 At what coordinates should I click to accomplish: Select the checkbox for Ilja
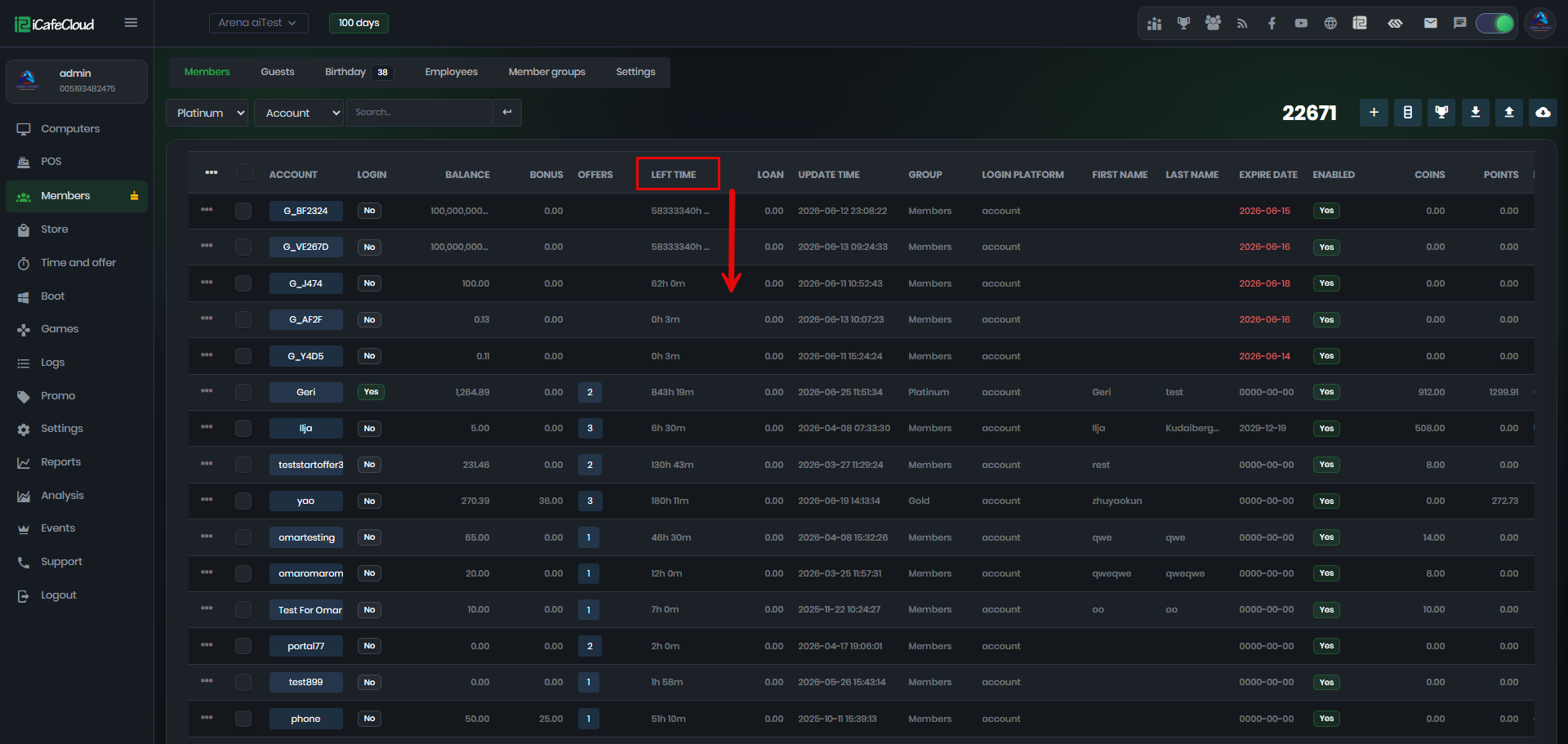click(x=243, y=428)
